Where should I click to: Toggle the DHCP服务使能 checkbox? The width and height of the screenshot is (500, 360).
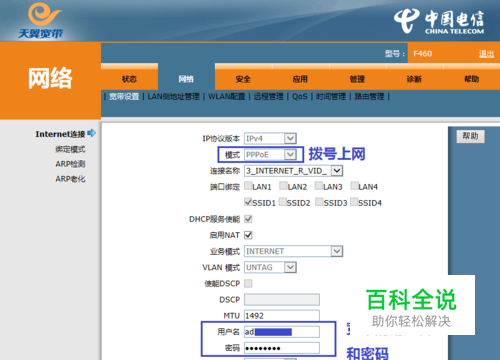pyautogui.click(x=248, y=219)
